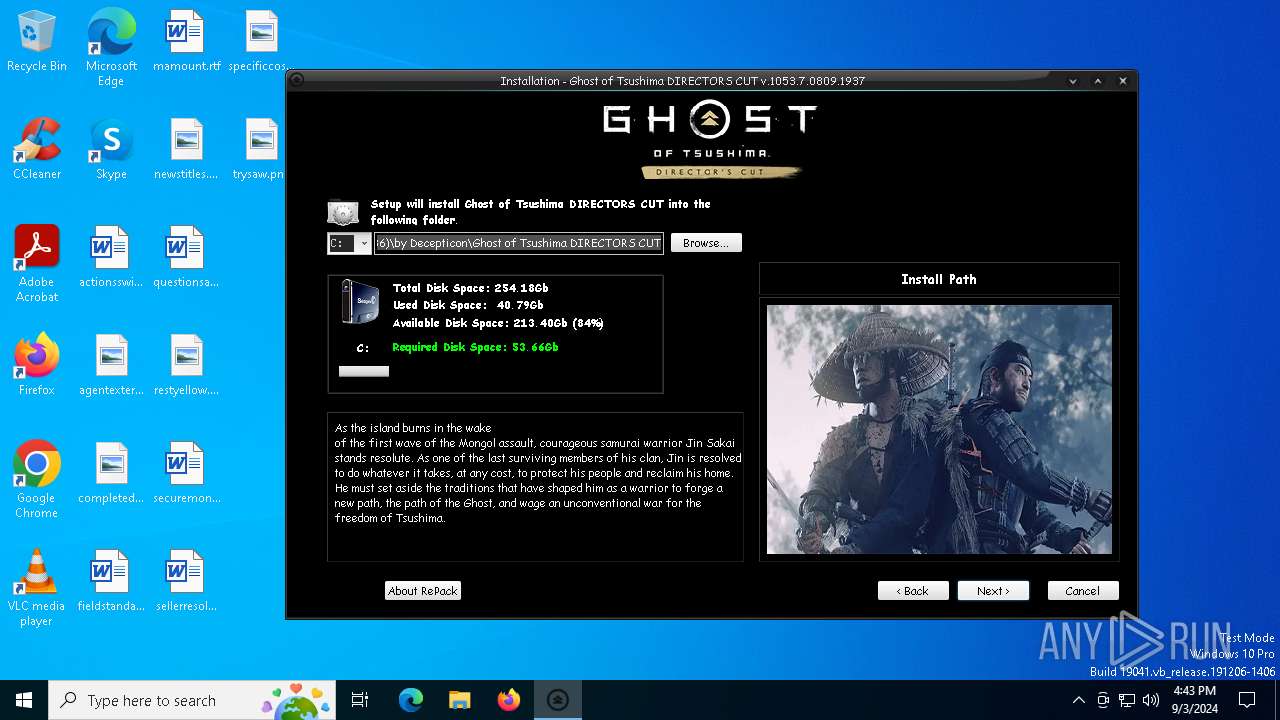Roll up installer window via title bar arrow
This screenshot has width=1280, height=720.
click(1098, 81)
